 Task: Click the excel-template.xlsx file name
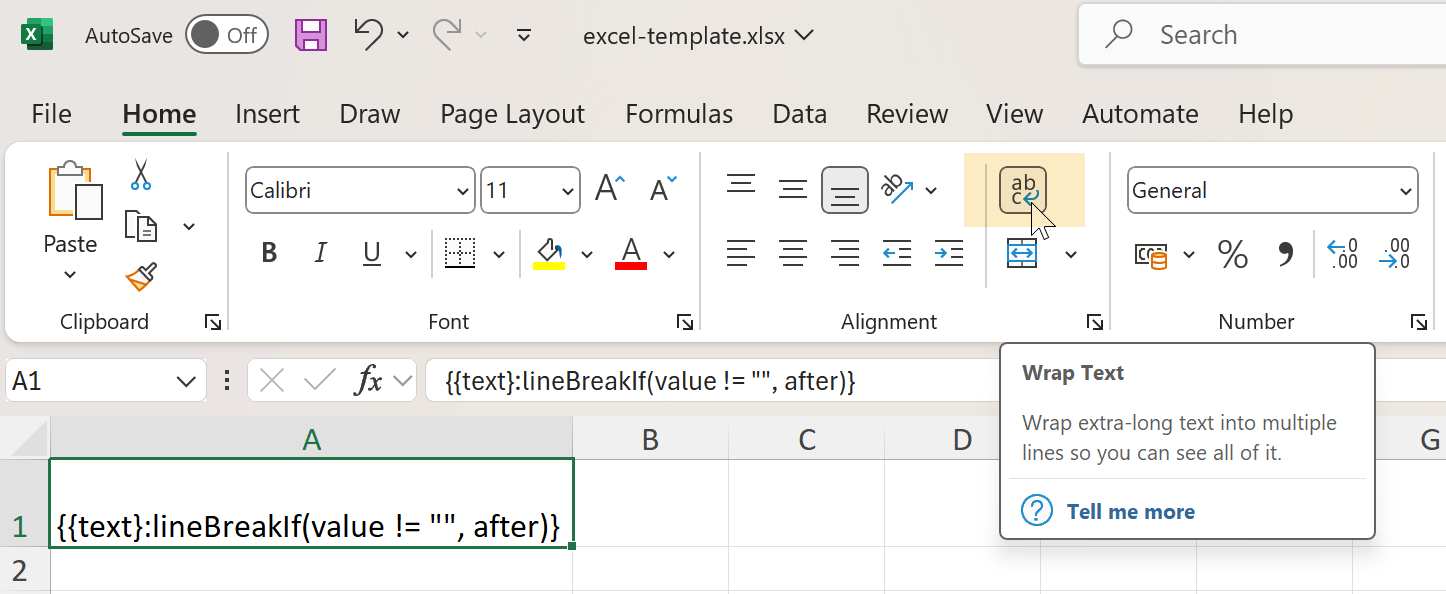pyautogui.click(x=684, y=35)
